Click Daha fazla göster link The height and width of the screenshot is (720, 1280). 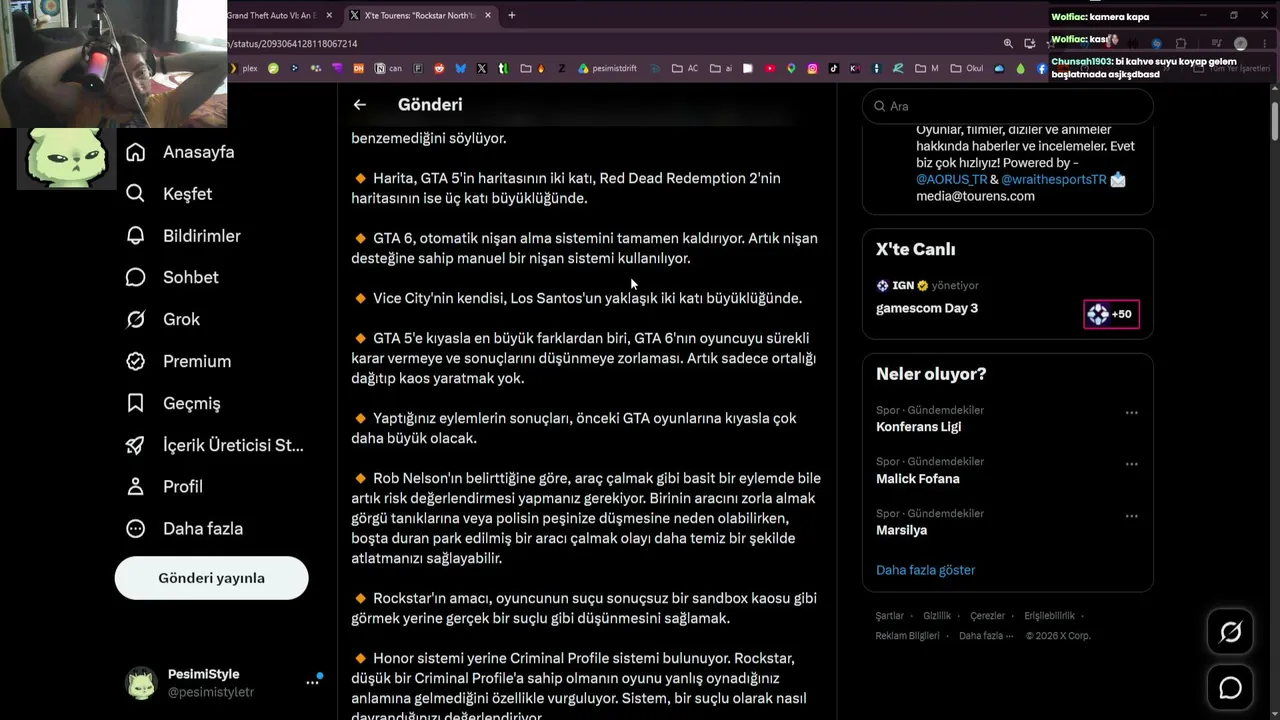tap(925, 570)
